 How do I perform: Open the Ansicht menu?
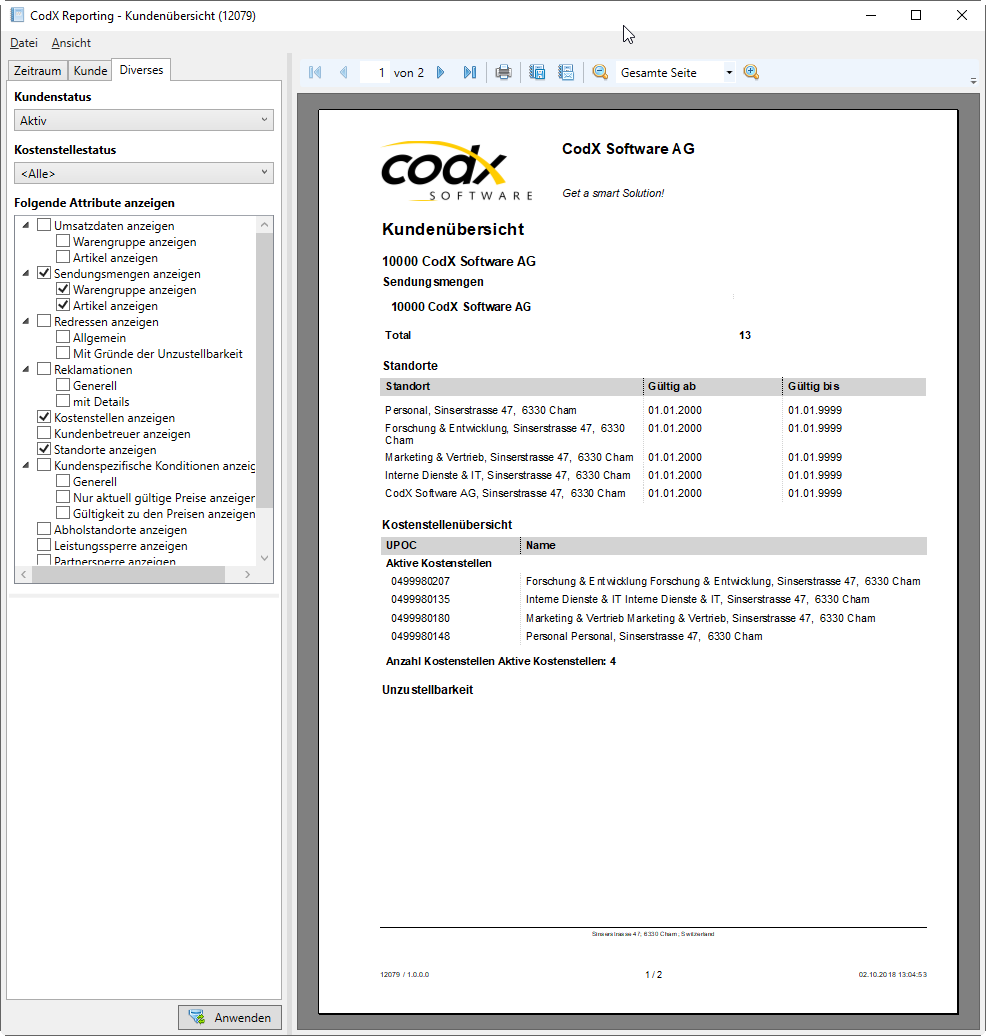pyautogui.click(x=71, y=43)
